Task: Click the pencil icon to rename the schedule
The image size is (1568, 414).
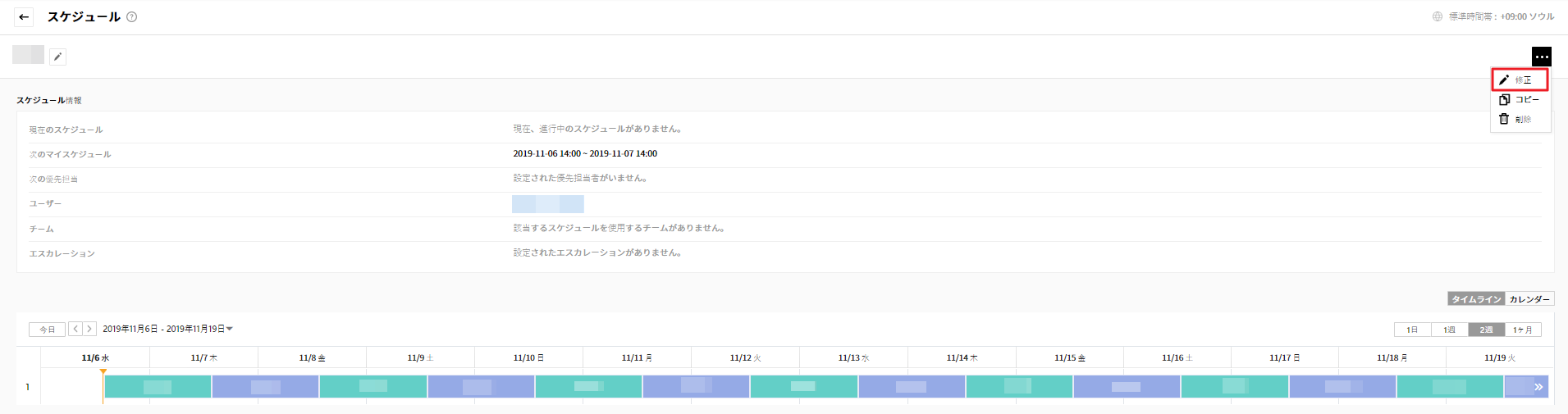Action: click(x=57, y=57)
